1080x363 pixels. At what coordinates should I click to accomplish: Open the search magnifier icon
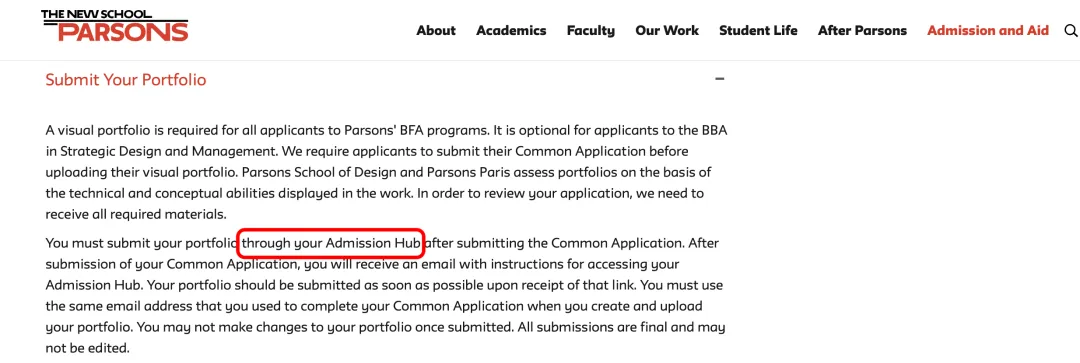[1070, 30]
